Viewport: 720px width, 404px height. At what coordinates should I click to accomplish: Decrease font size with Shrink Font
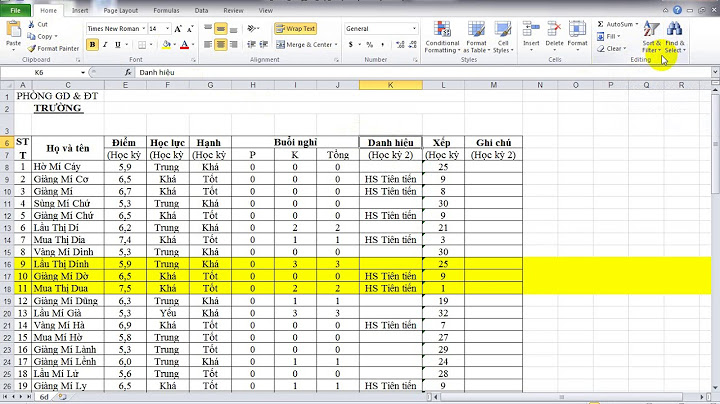coord(190,28)
